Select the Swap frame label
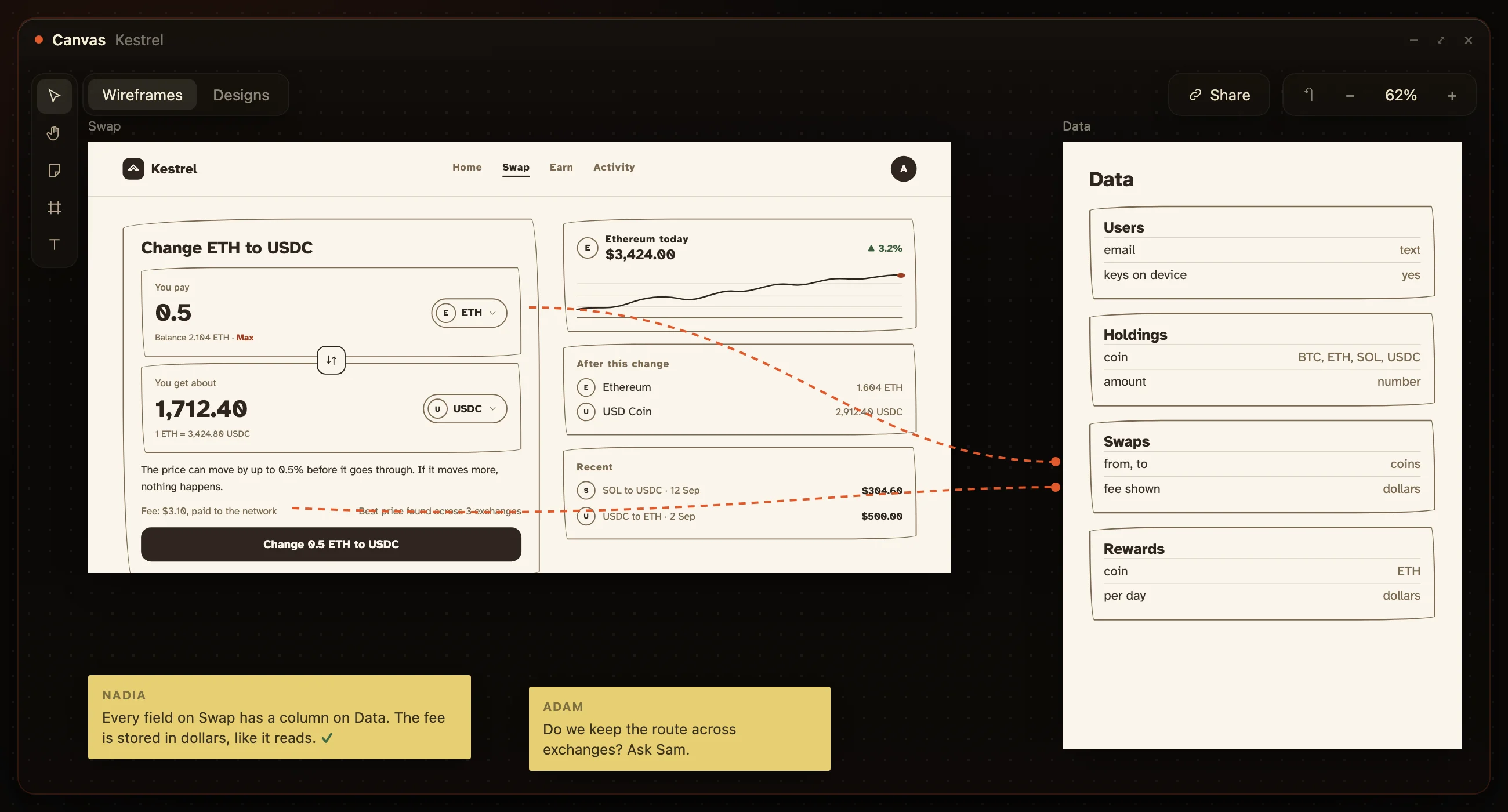1508x812 pixels. tap(104, 126)
